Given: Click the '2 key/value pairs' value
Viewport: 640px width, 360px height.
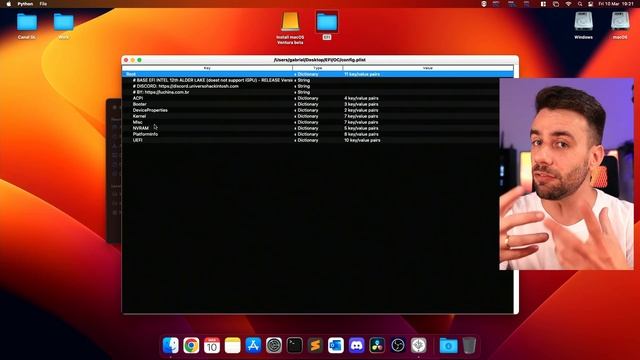Looking at the screenshot, I should [361, 110].
